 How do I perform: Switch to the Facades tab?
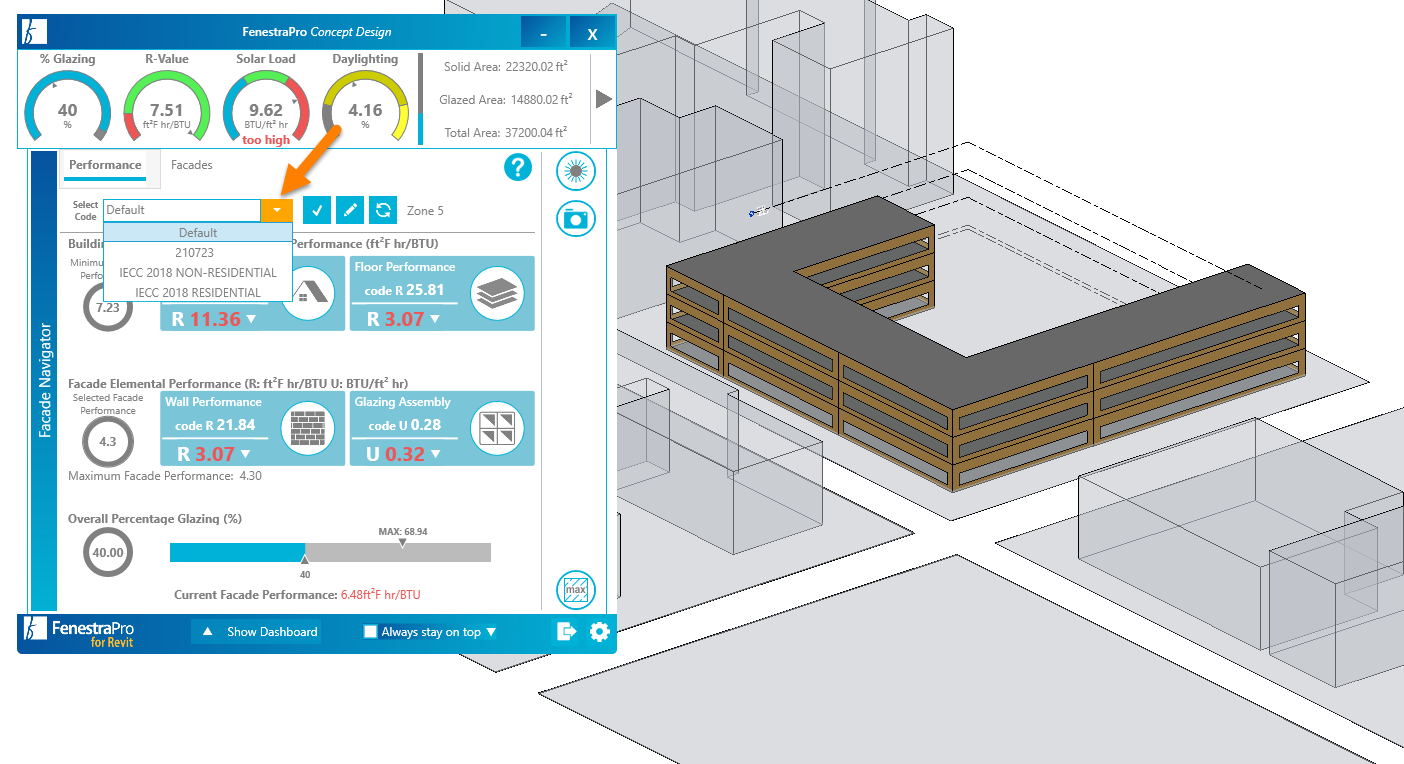click(x=192, y=165)
